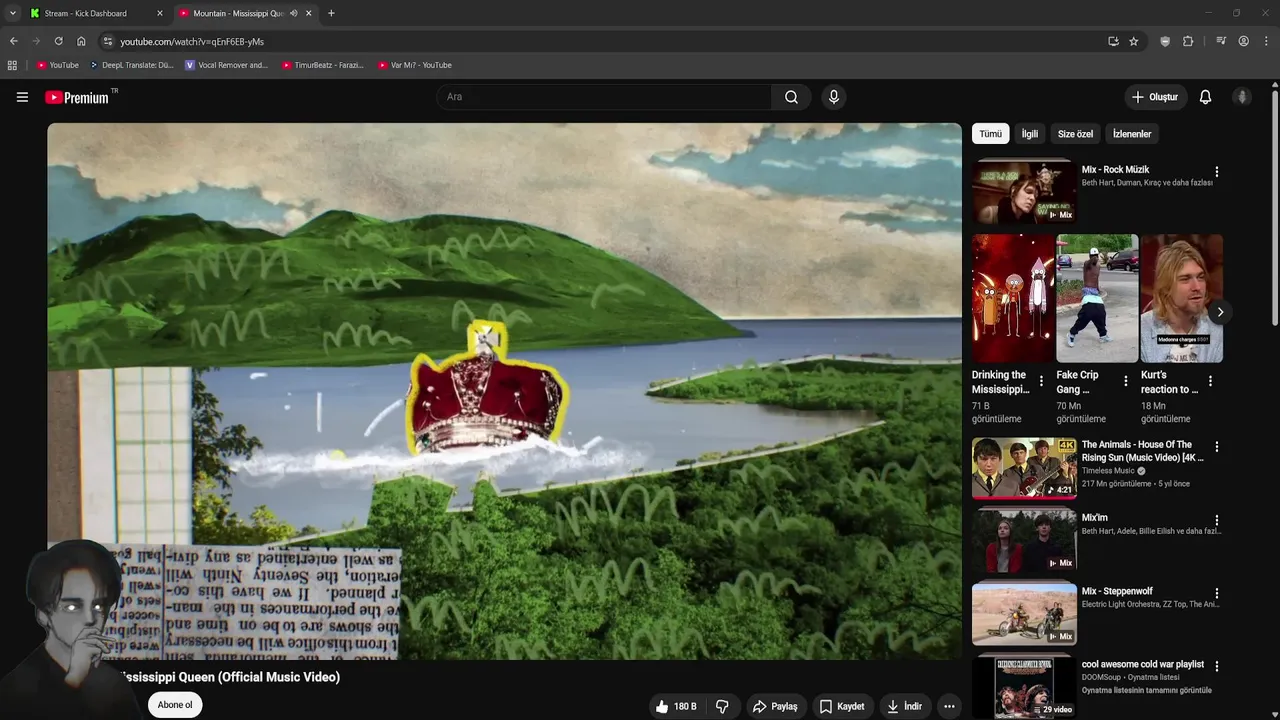This screenshot has height=720, width=1280.
Task: Click the YouTube search input field
Action: pos(603,97)
